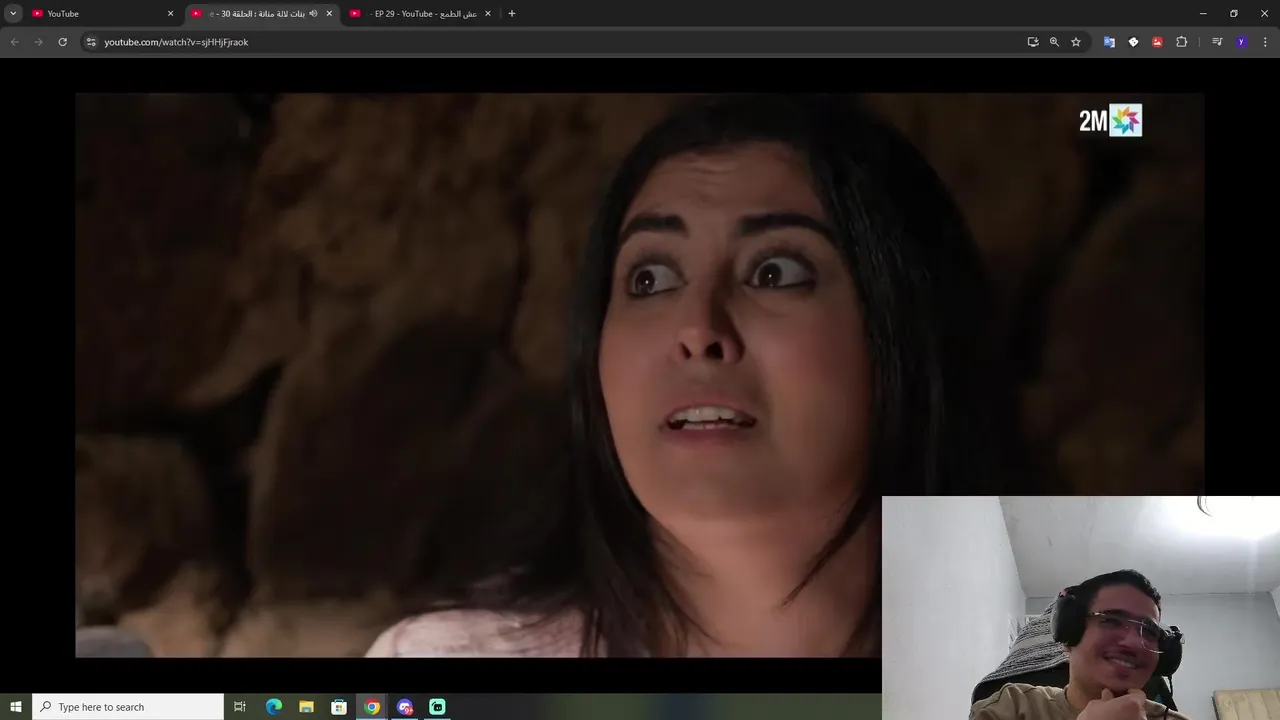Open the media controls icon
The image size is (1280, 720).
pos(1217,42)
